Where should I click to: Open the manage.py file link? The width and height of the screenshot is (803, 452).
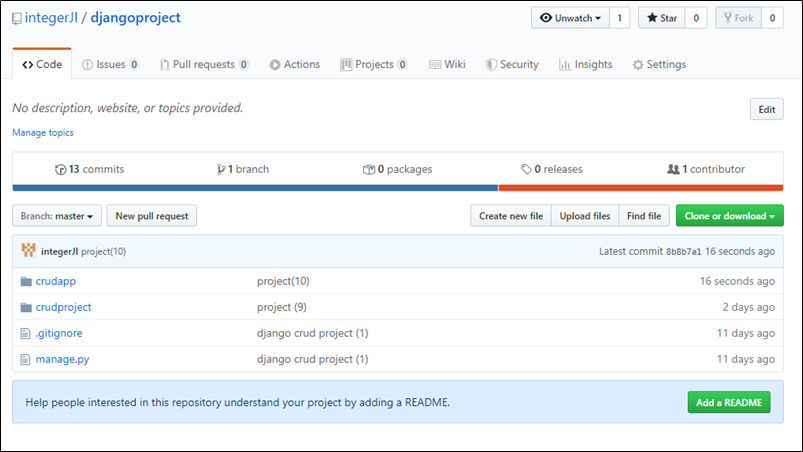click(62, 359)
